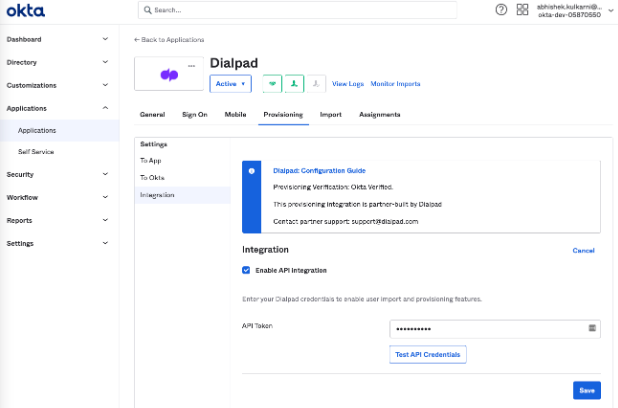Viewport: 618px width, 408px height.
Task: Select the Provisioning tab
Action: 283,115
